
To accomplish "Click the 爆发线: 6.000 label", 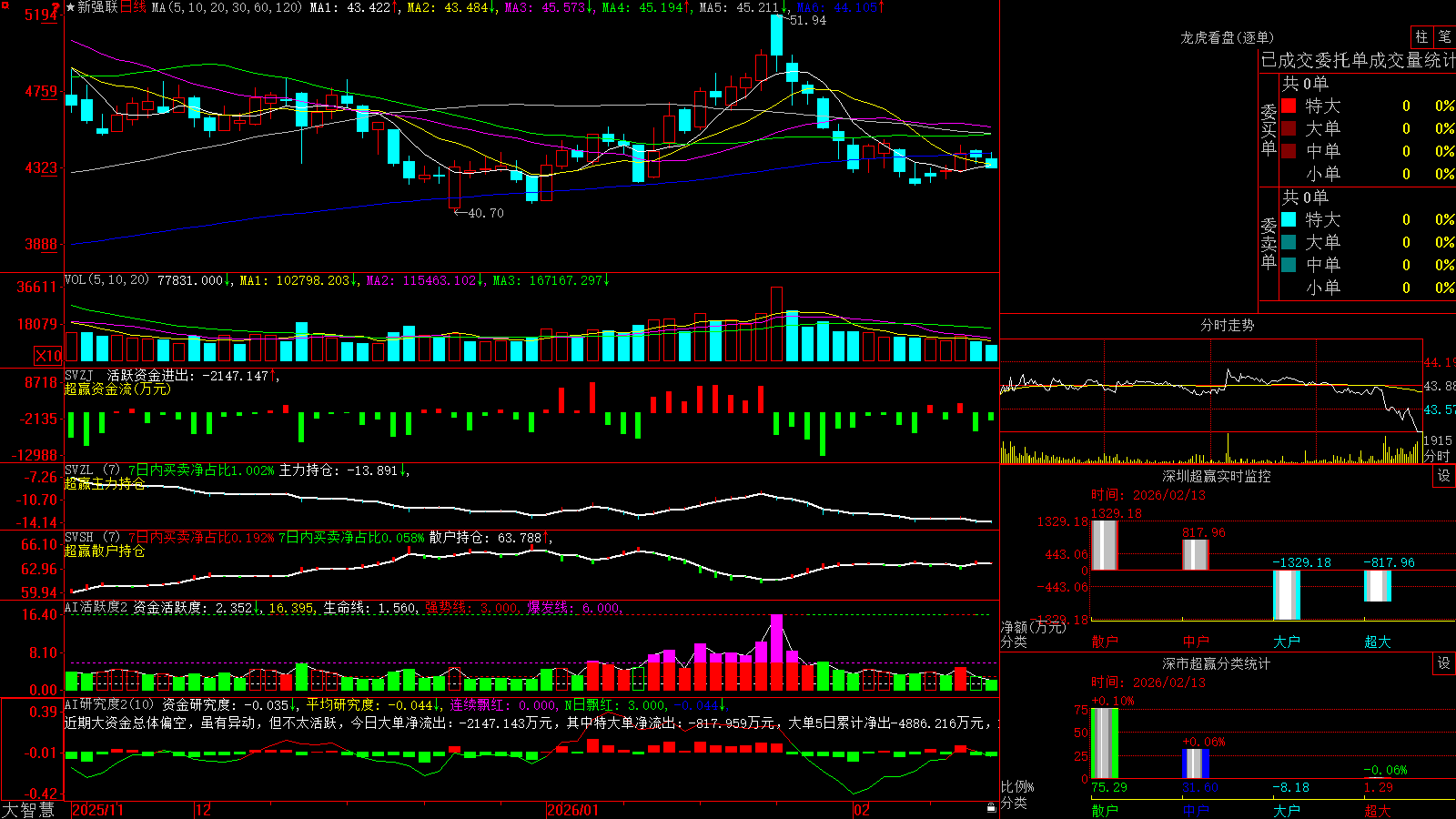I will [573, 608].
